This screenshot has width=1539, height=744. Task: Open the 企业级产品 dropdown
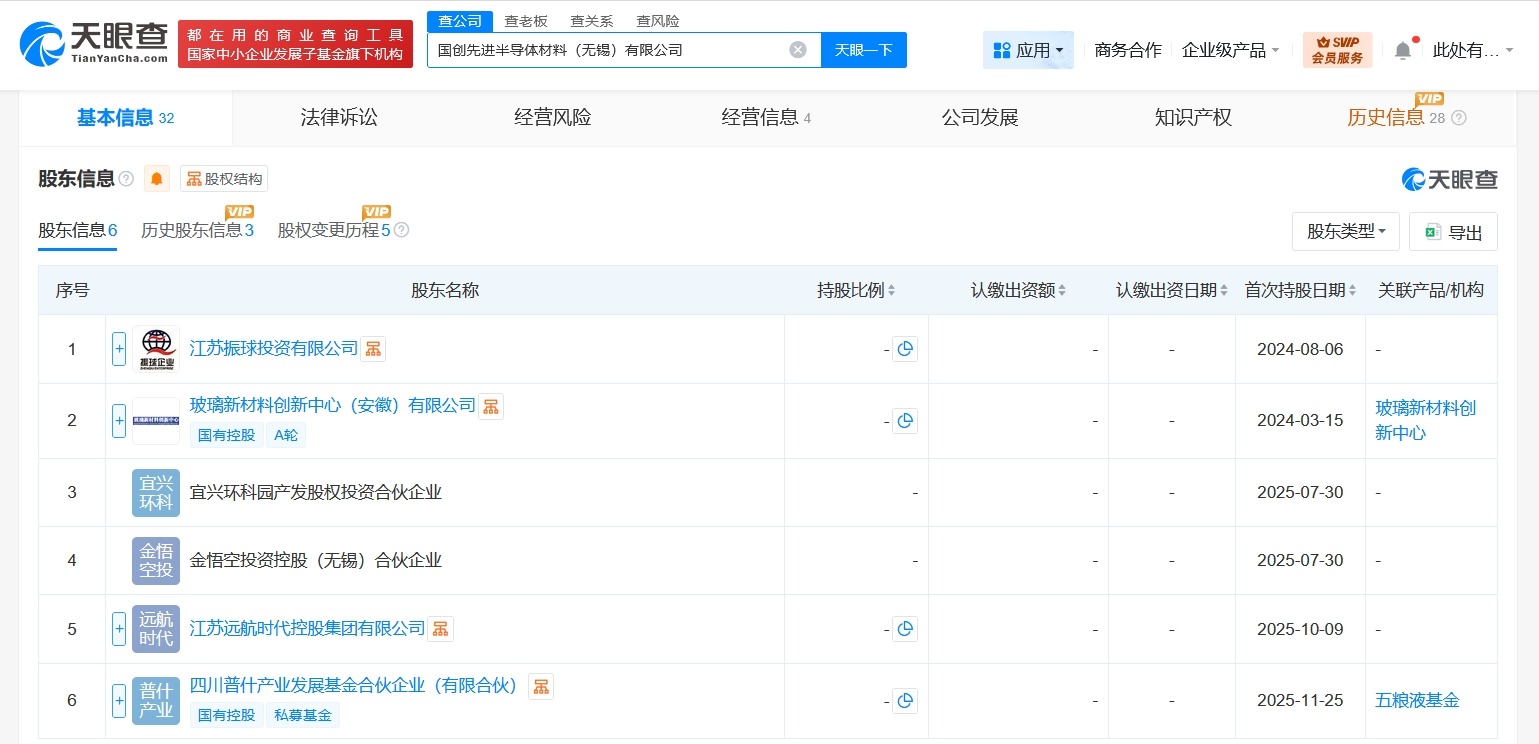click(x=1231, y=49)
